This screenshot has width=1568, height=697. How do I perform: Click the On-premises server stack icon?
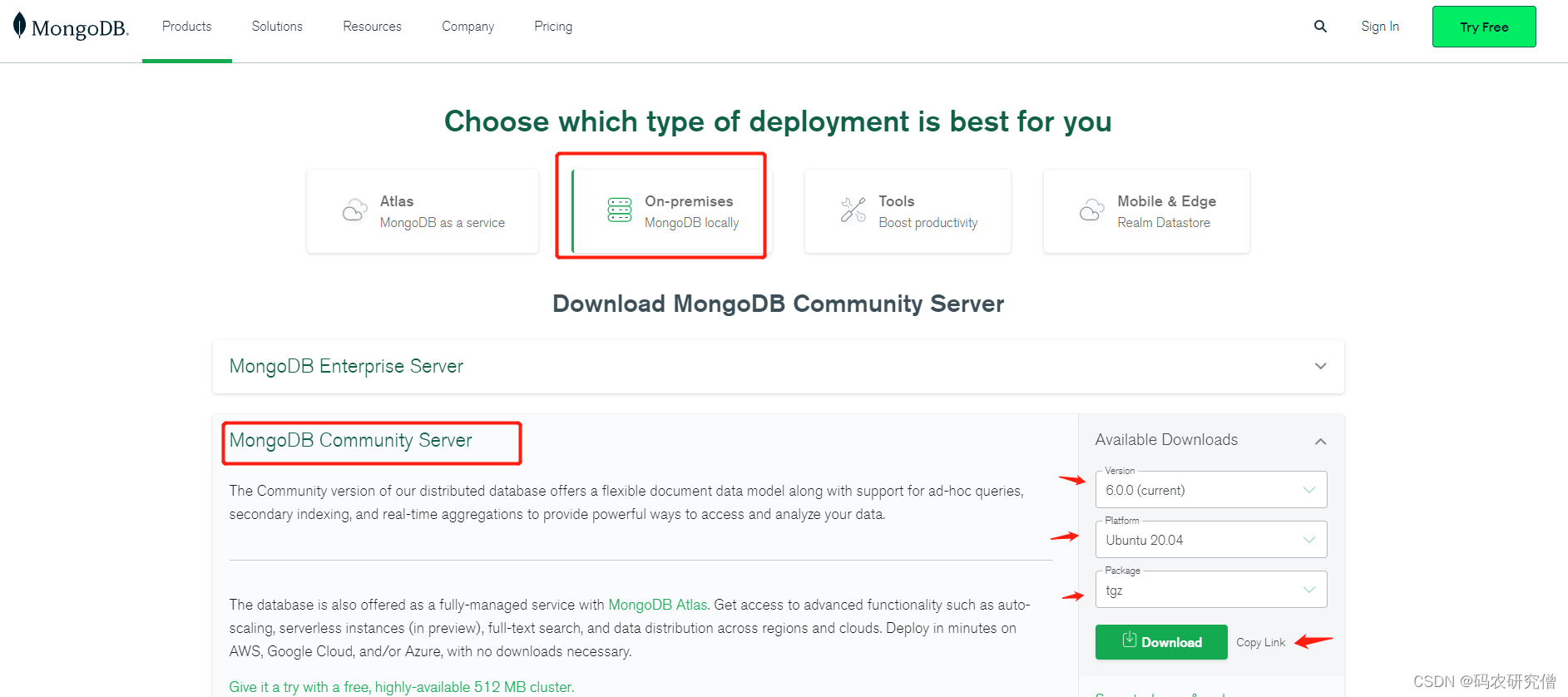pos(620,210)
